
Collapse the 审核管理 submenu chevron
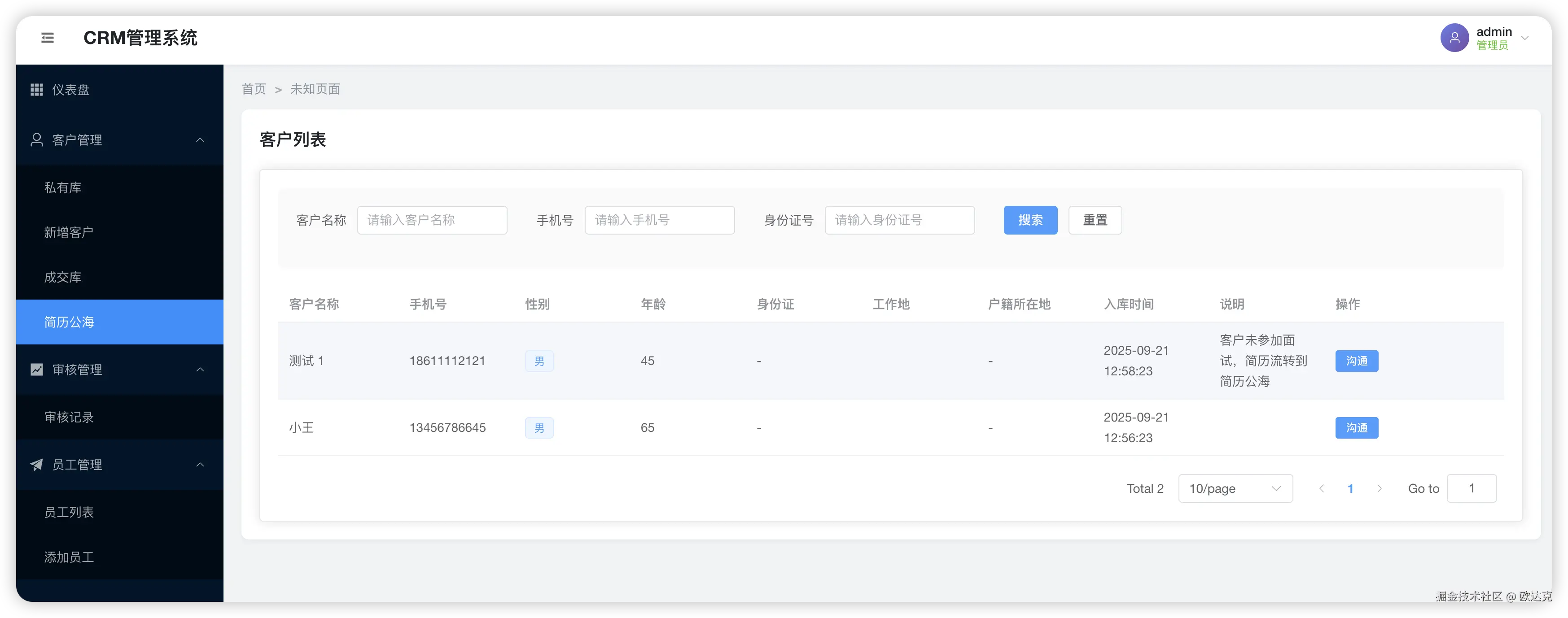(x=200, y=369)
